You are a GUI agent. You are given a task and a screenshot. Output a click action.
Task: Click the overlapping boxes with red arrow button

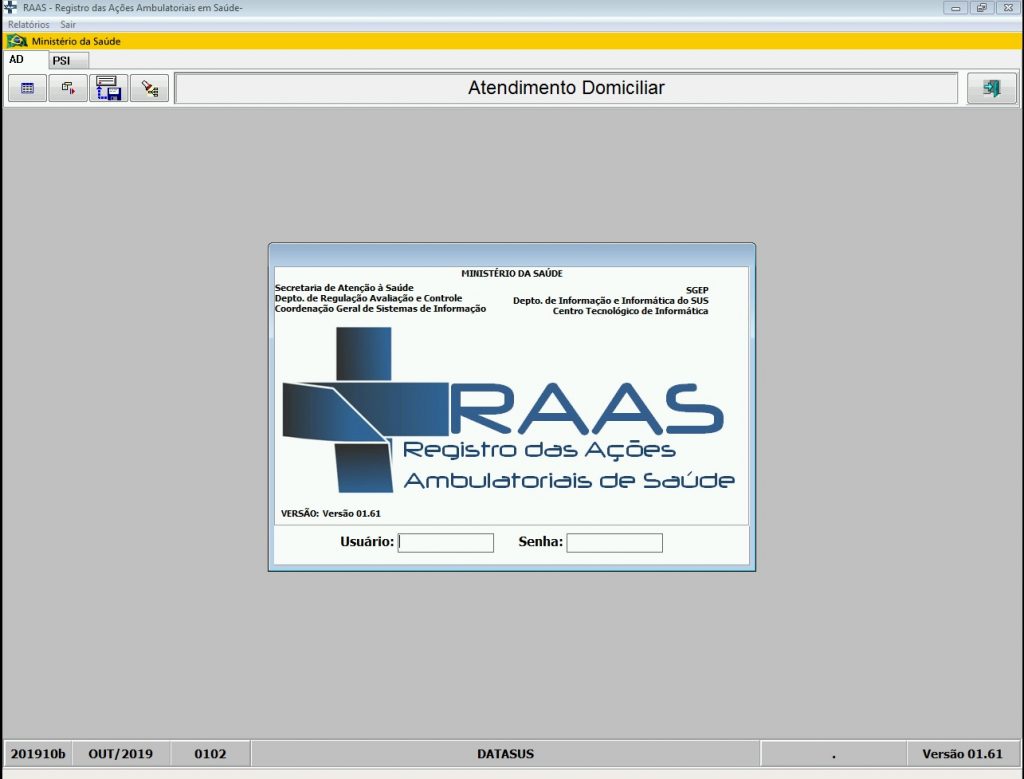68,88
